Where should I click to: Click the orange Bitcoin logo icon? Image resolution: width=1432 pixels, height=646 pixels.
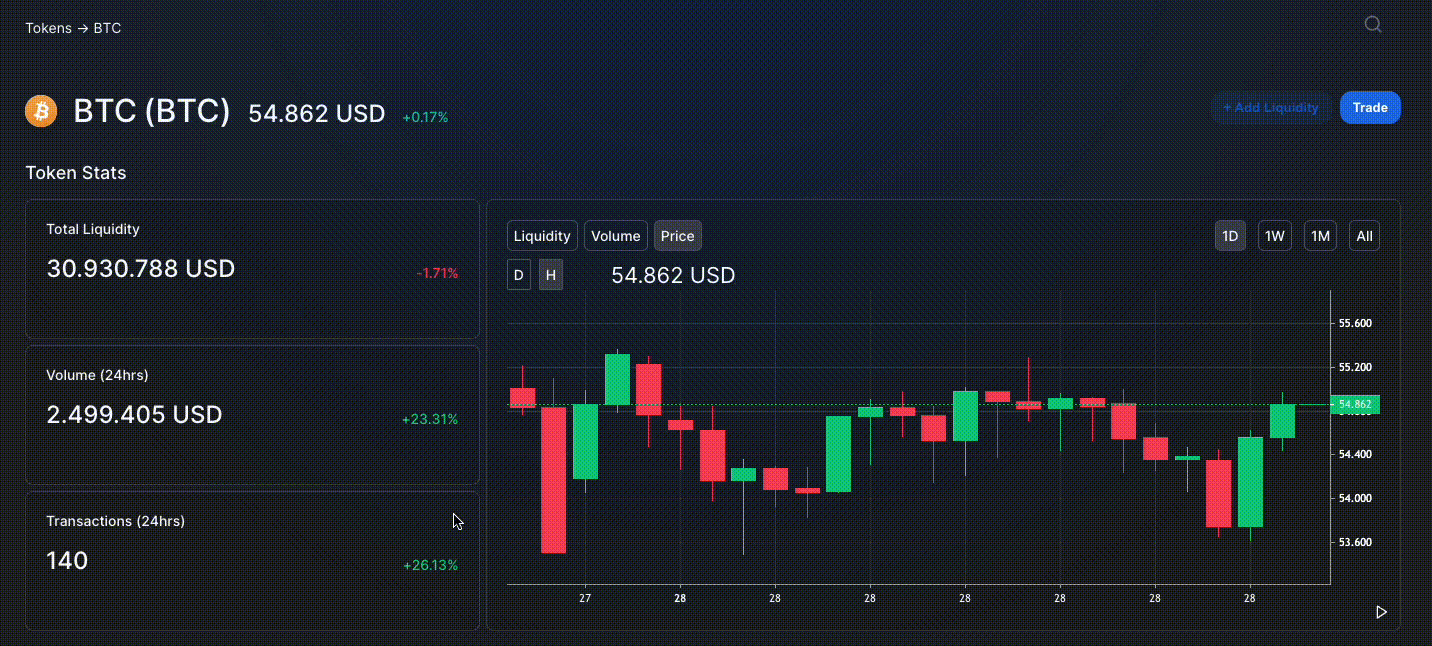(41, 111)
